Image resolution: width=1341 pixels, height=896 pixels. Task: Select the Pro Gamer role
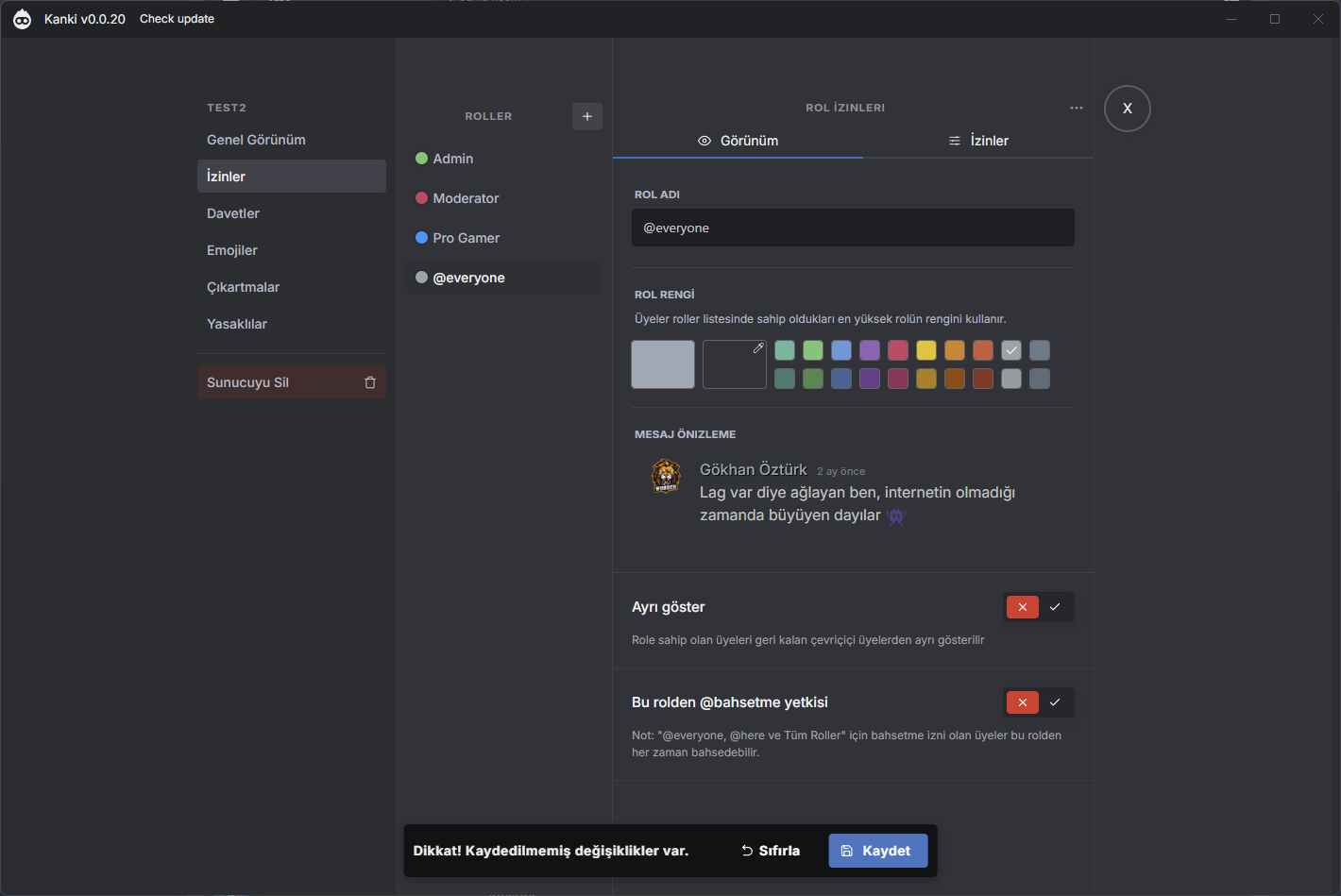pos(466,238)
